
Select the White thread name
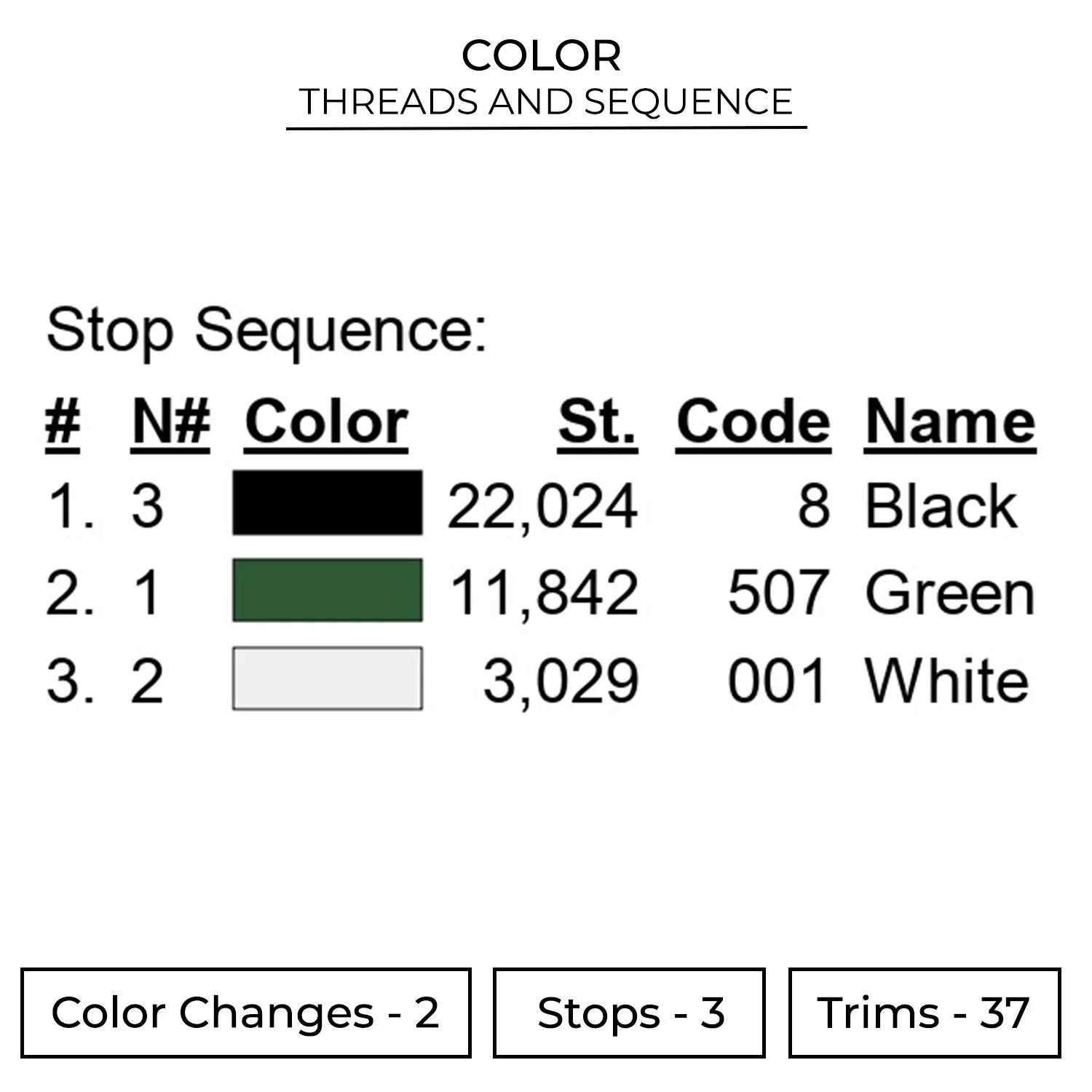click(x=946, y=681)
